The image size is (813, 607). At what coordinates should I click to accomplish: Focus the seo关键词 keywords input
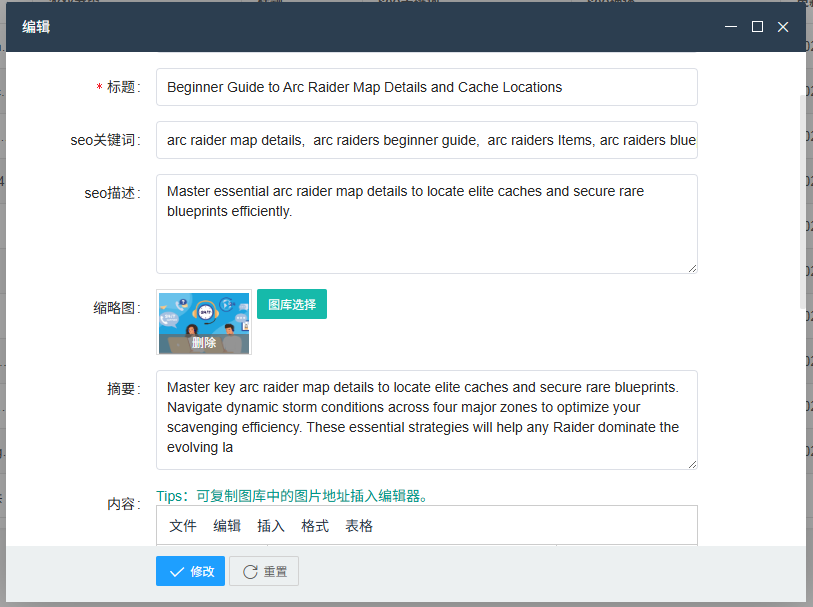point(426,141)
